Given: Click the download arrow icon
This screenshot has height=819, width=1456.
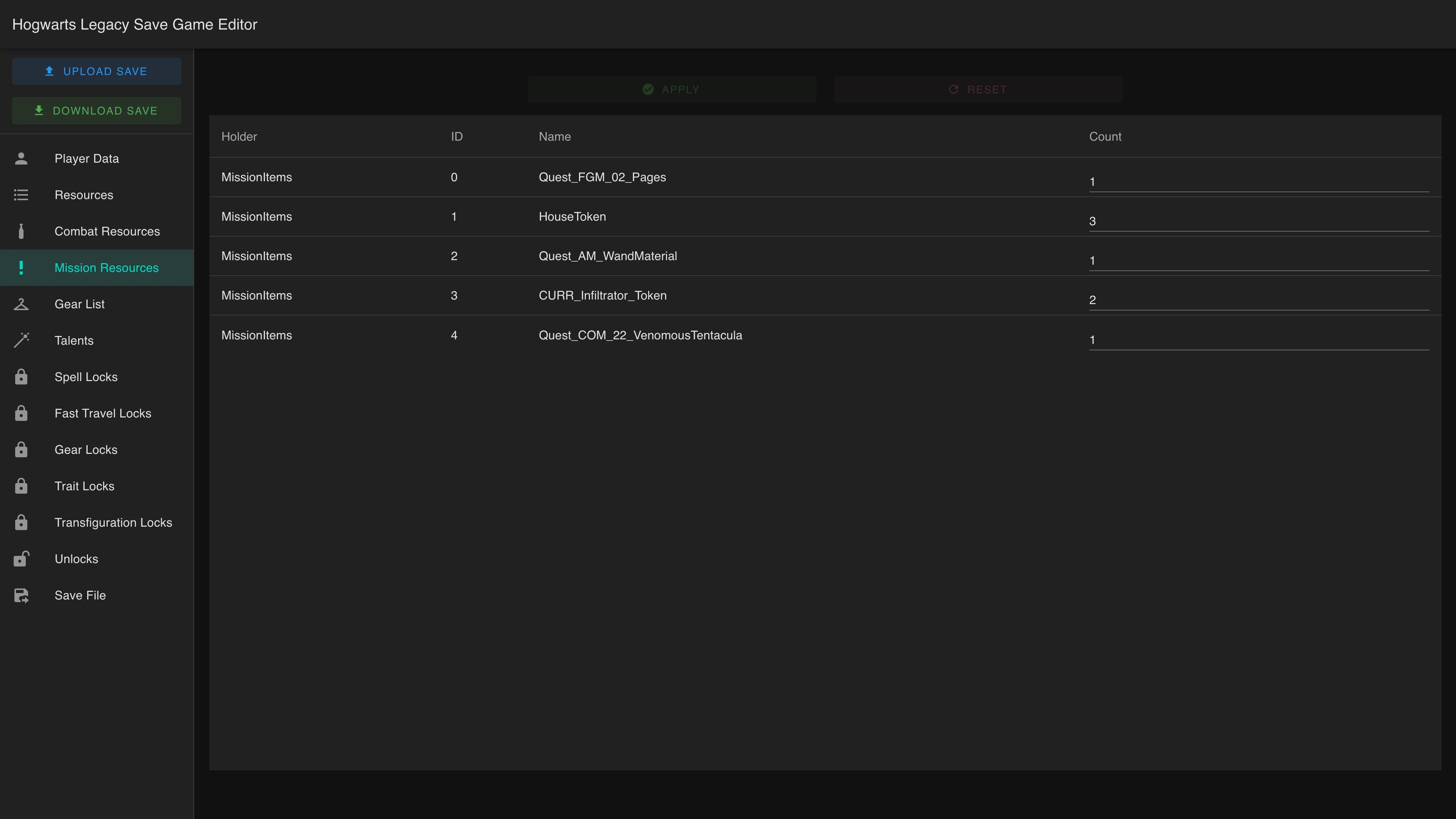Looking at the screenshot, I should point(39,111).
